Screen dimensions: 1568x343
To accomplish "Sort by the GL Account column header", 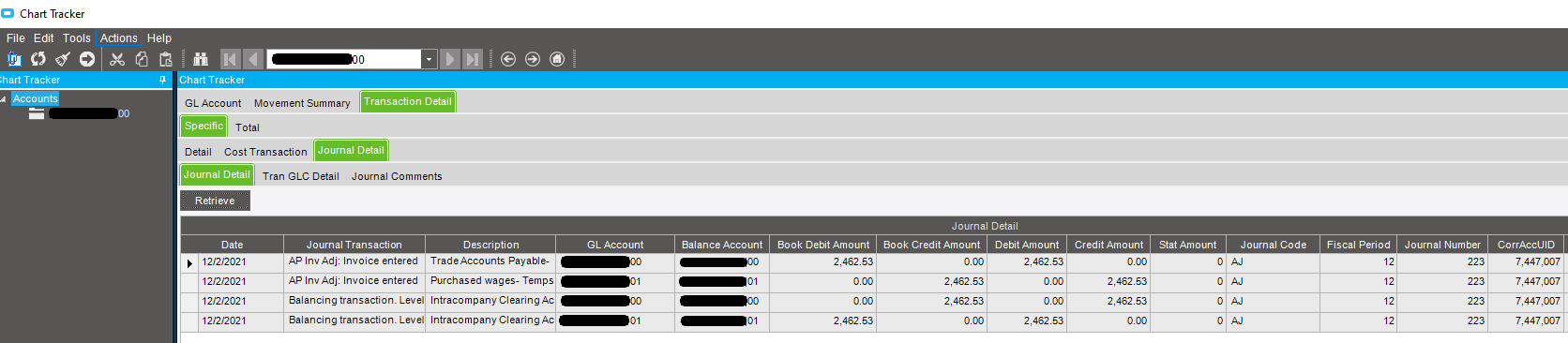I will [615, 245].
